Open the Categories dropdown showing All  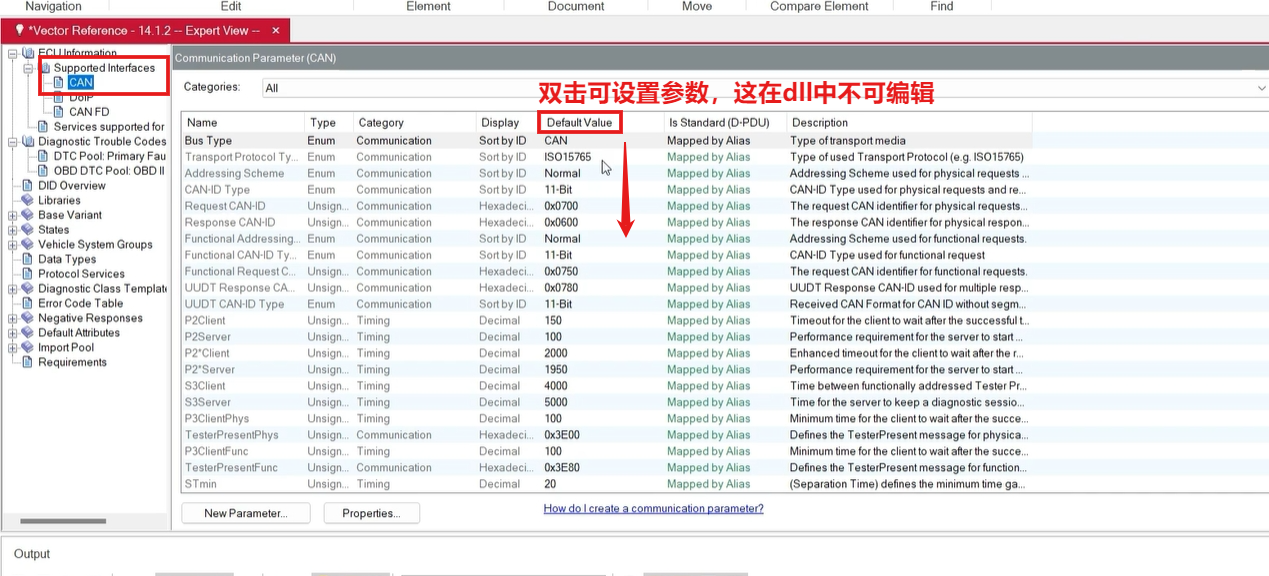(764, 88)
